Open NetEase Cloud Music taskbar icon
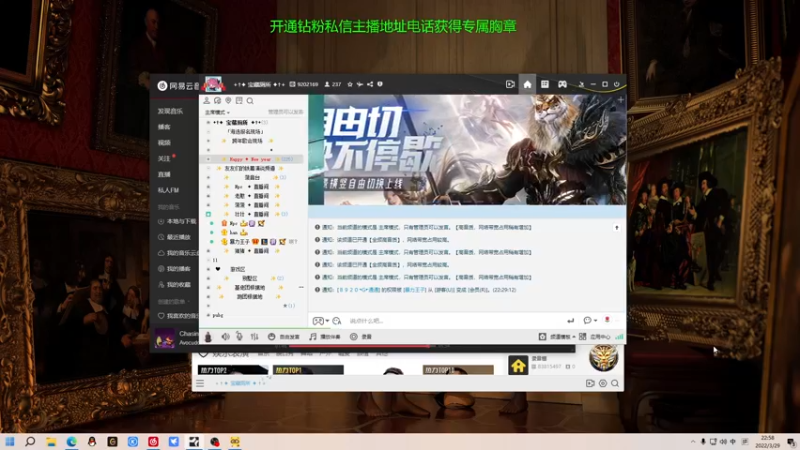 click(153, 441)
